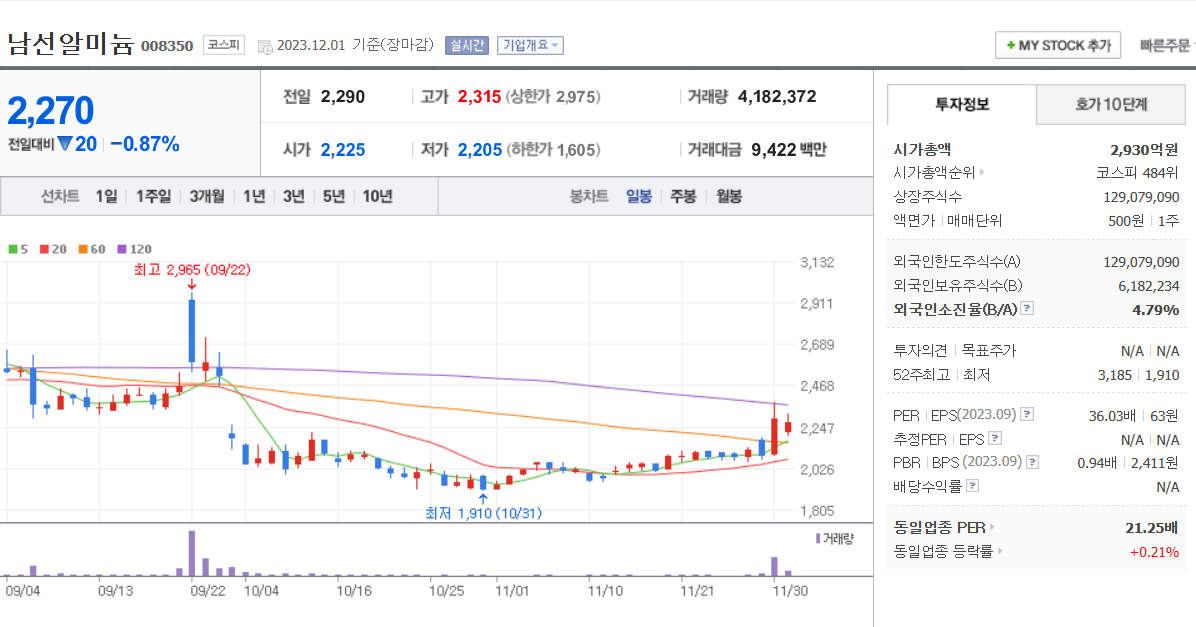Screen dimensions: 1196x627
Task: Click the 빠른주문 link
Action: [x=1167, y=45]
